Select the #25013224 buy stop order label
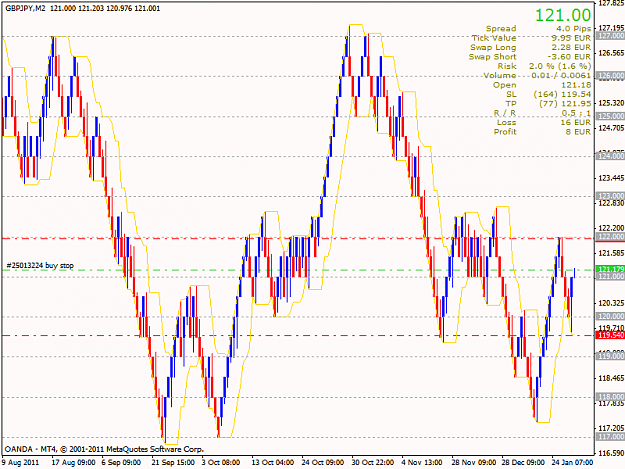The image size is (625, 469). (40, 265)
